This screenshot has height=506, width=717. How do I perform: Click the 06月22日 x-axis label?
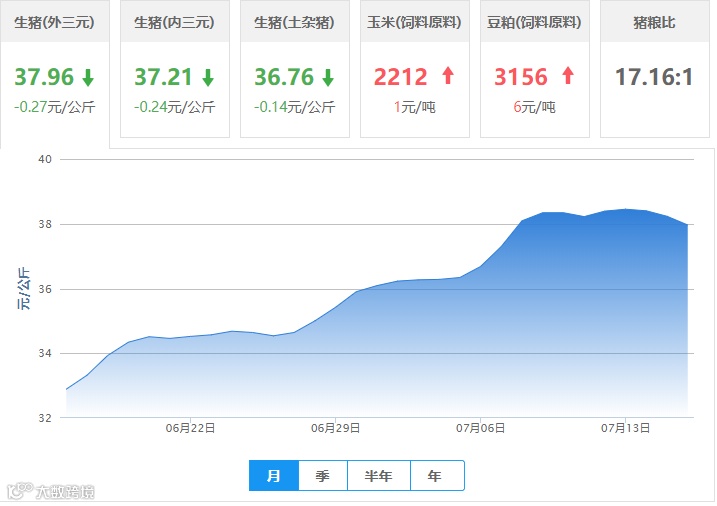(190, 428)
